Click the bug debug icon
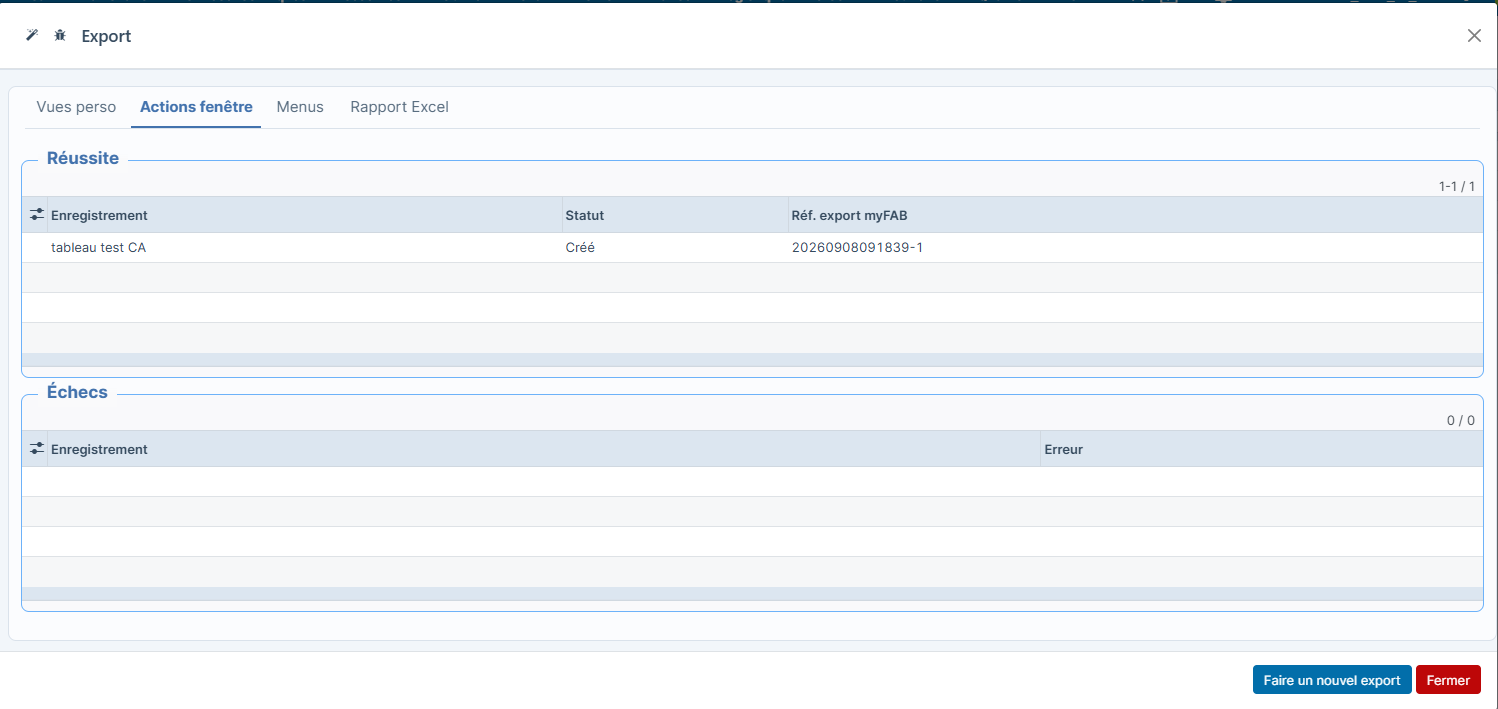The width and height of the screenshot is (1498, 709). coord(60,35)
